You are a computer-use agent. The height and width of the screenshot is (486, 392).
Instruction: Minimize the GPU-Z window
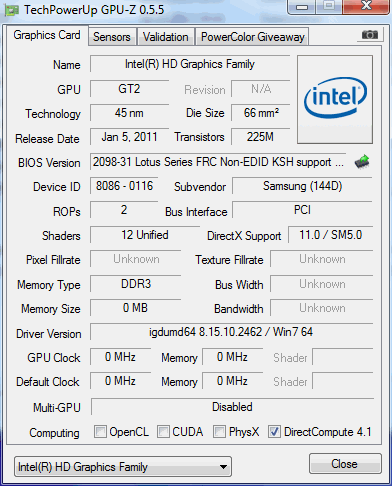301,7
